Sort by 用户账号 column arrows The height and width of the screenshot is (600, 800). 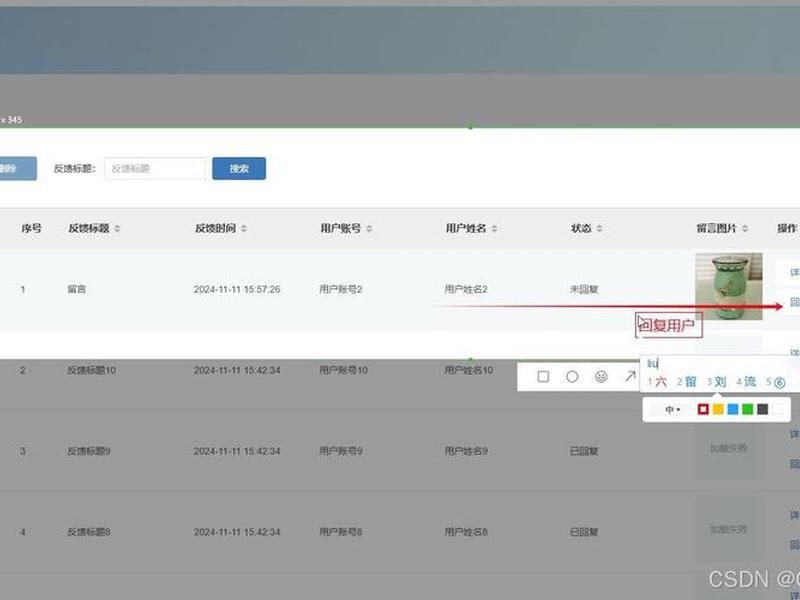point(369,229)
